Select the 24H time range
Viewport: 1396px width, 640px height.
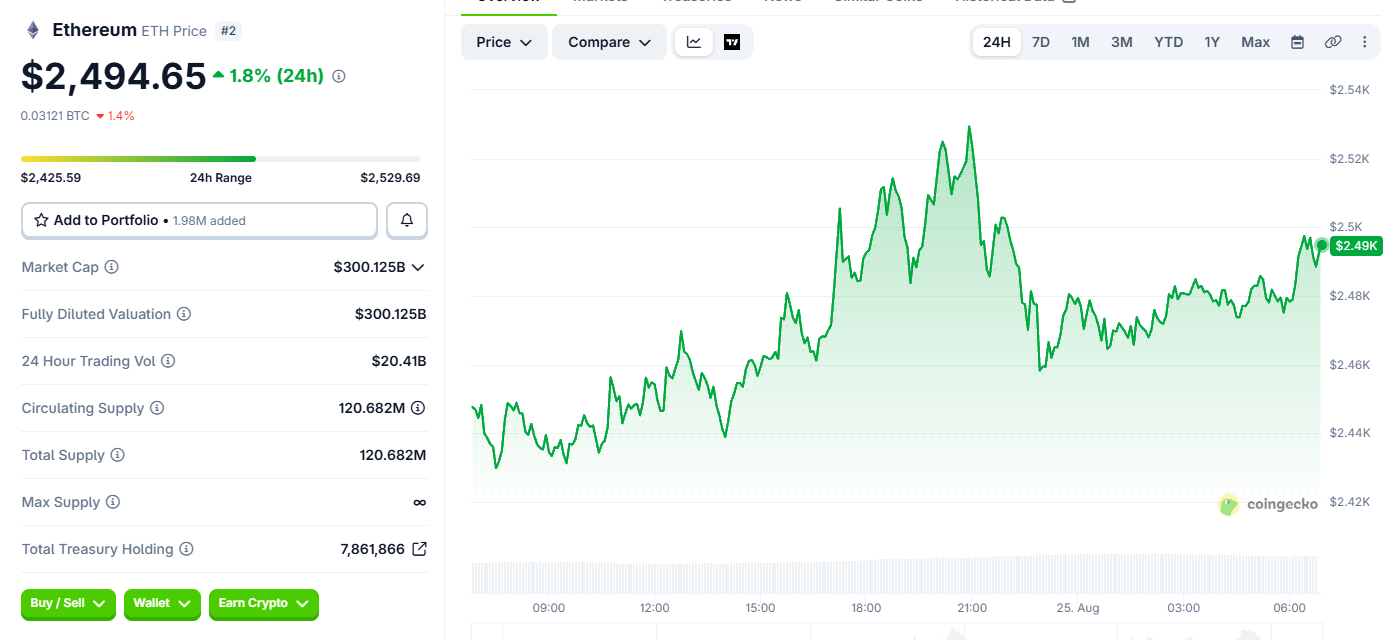coord(997,42)
